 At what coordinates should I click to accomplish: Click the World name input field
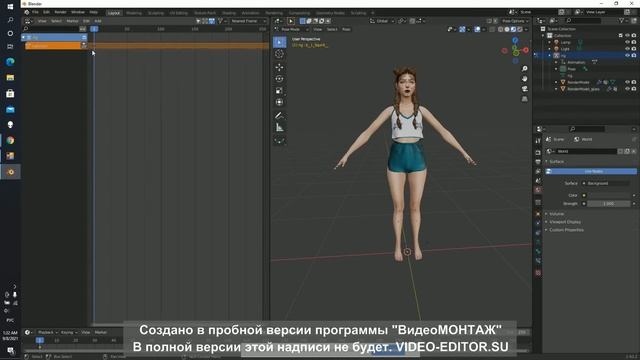click(587, 151)
